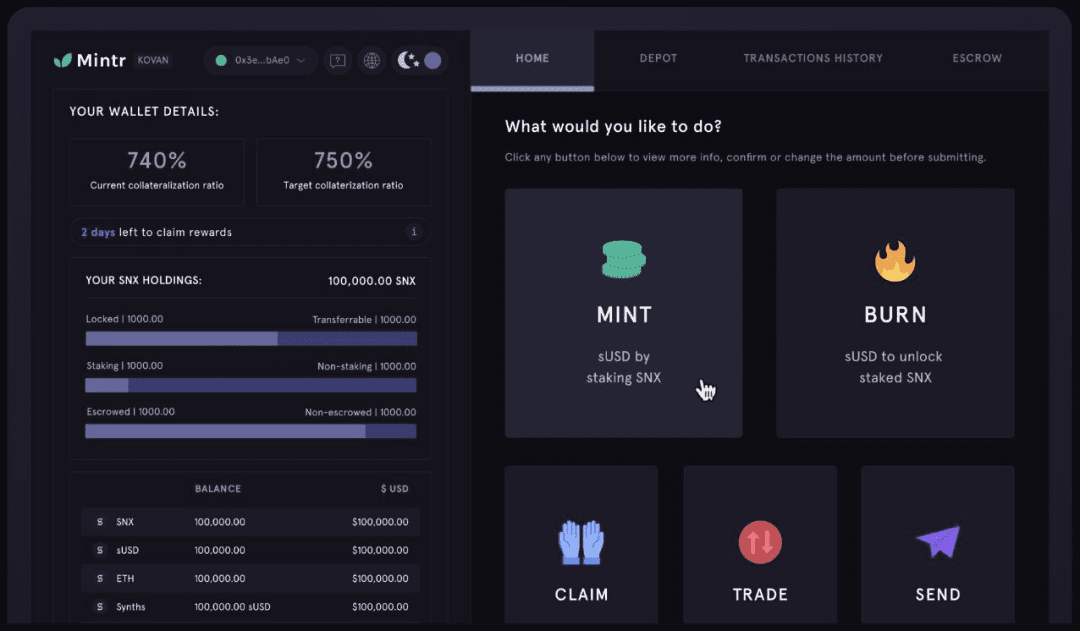Click the 'BALANCE' column header
The image size is (1080, 631).
pos(218,488)
